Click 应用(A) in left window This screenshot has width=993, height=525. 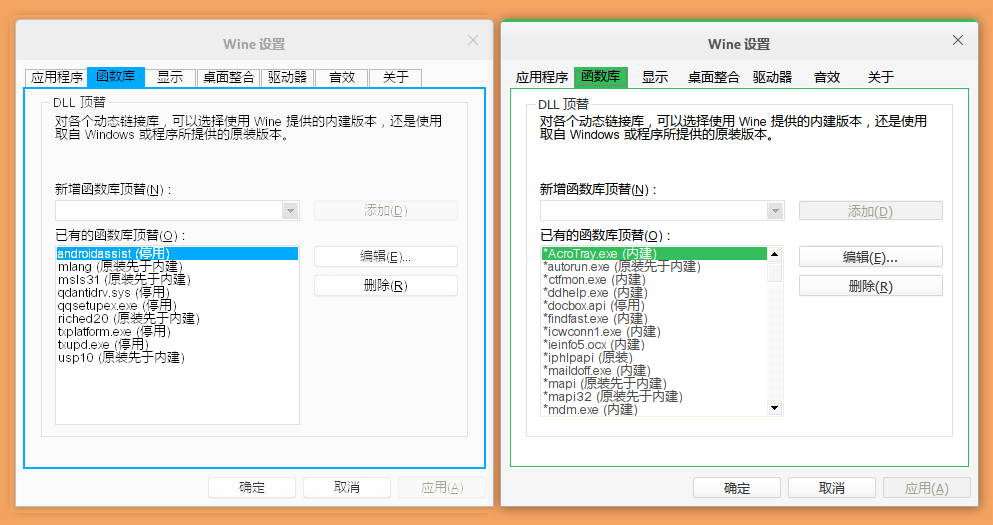442,488
